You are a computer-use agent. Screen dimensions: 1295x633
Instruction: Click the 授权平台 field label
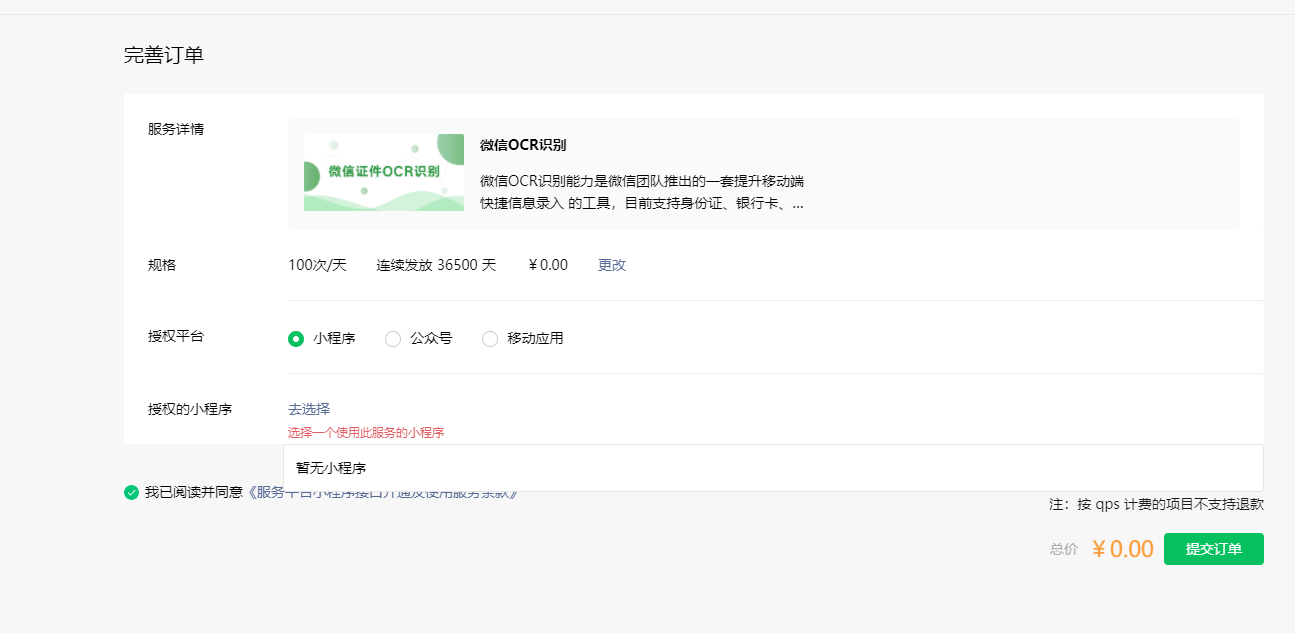pyautogui.click(x=176, y=336)
